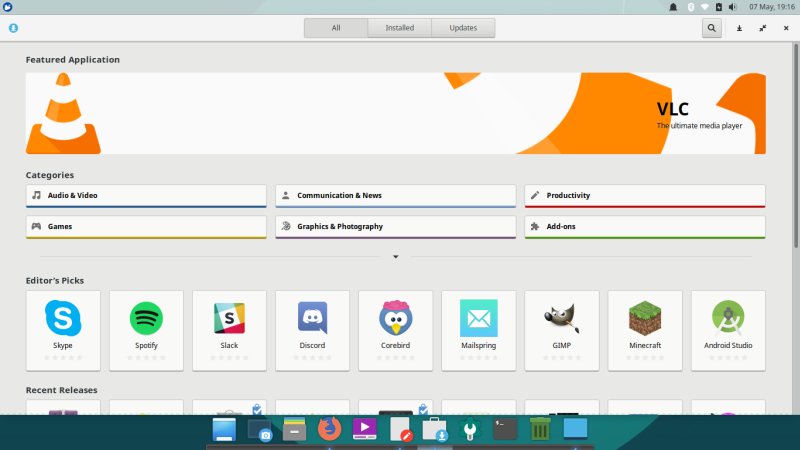Open the Android Studio app tile
The width and height of the screenshot is (800, 450).
728,331
